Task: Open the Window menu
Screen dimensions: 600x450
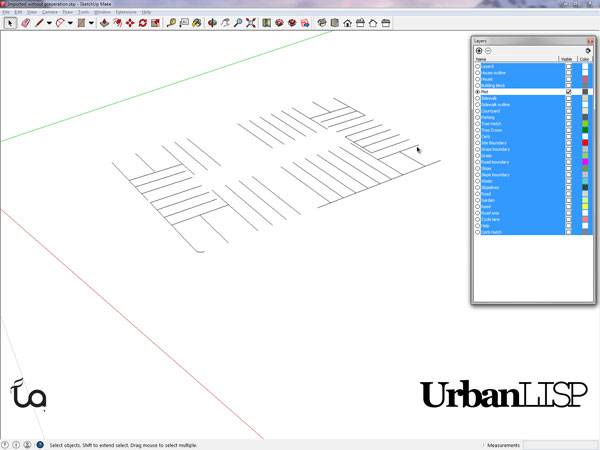Action: 102,12
